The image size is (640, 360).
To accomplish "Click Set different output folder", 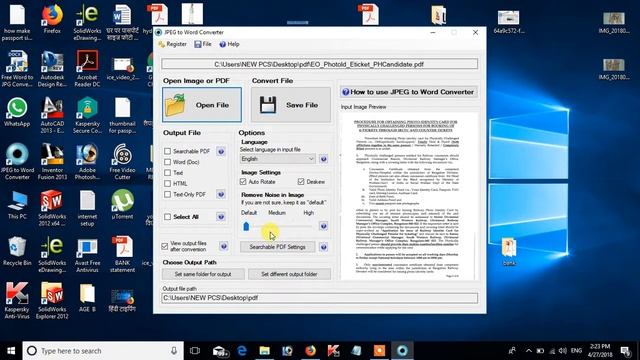I will [x=289, y=274].
